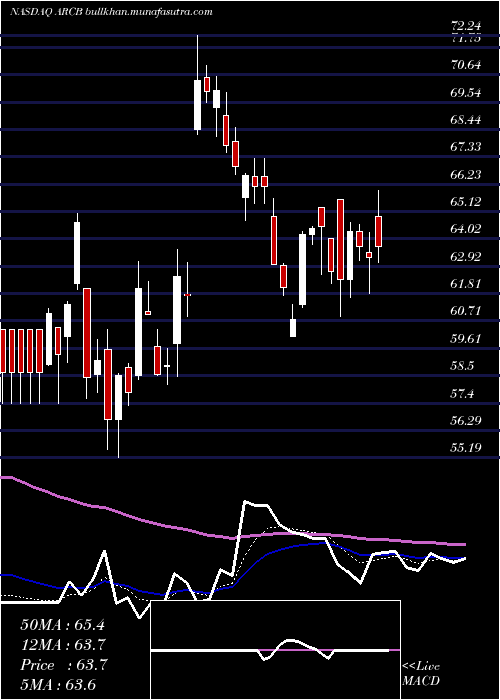Click the 5MA : 63.6 reading
The image size is (500, 700).
point(58,685)
